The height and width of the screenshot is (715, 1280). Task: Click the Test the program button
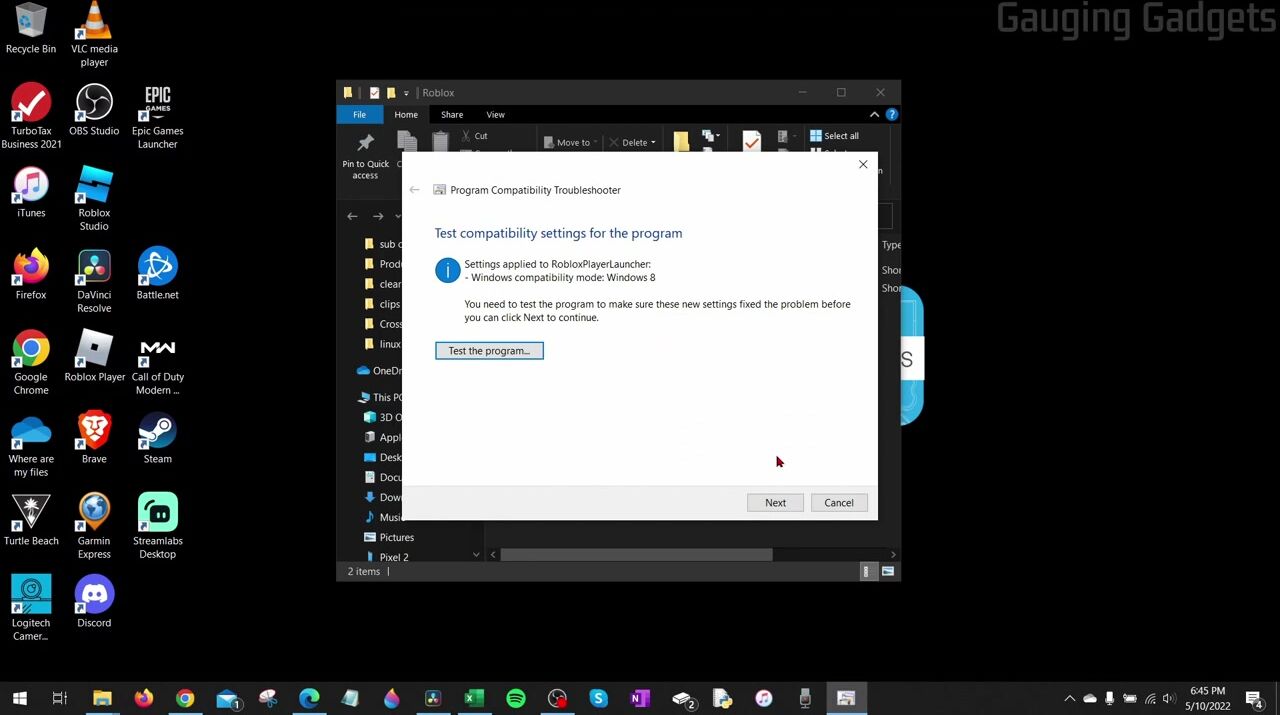pyautogui.click(x=489, y=351)
